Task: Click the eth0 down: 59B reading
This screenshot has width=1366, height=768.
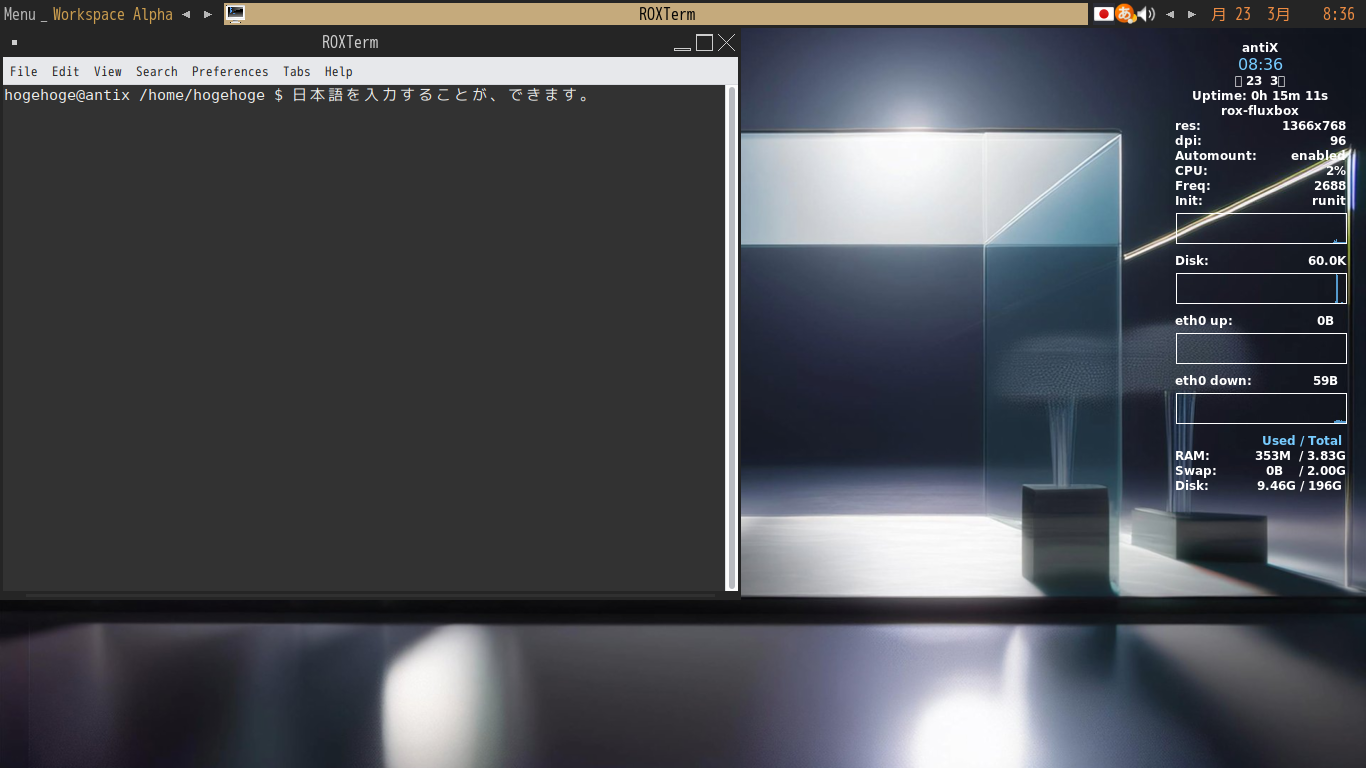Action: pos(1256,381)
